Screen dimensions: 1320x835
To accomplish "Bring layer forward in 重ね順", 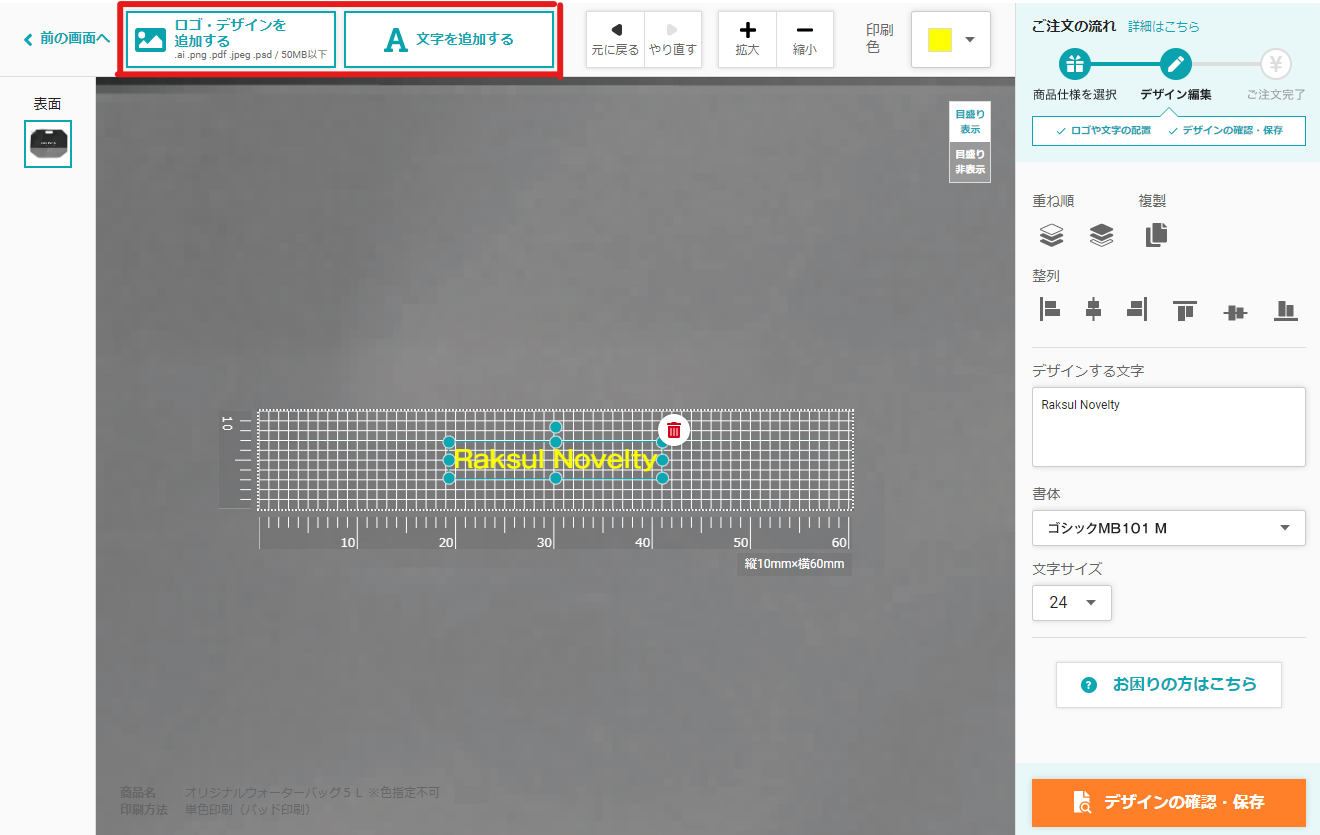I will [x=1051, y=235].
